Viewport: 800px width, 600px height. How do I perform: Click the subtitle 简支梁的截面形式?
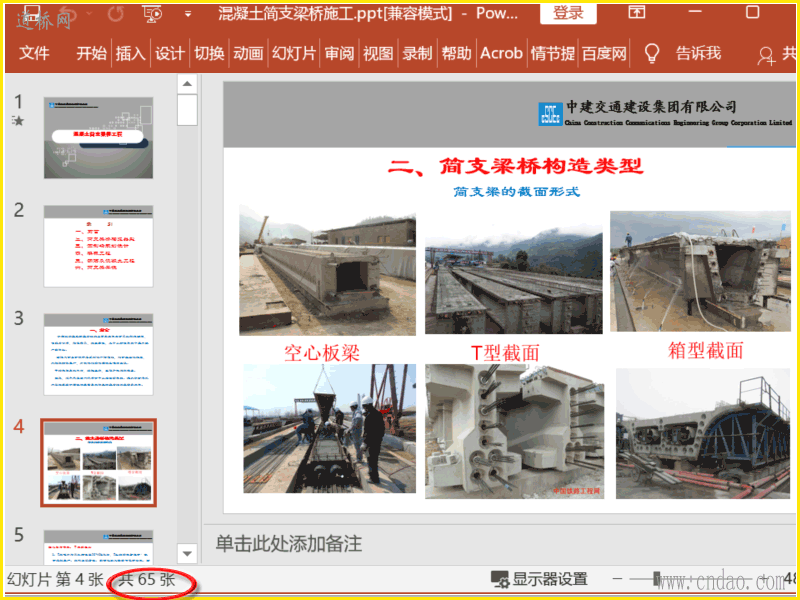(x=517, y=192)
